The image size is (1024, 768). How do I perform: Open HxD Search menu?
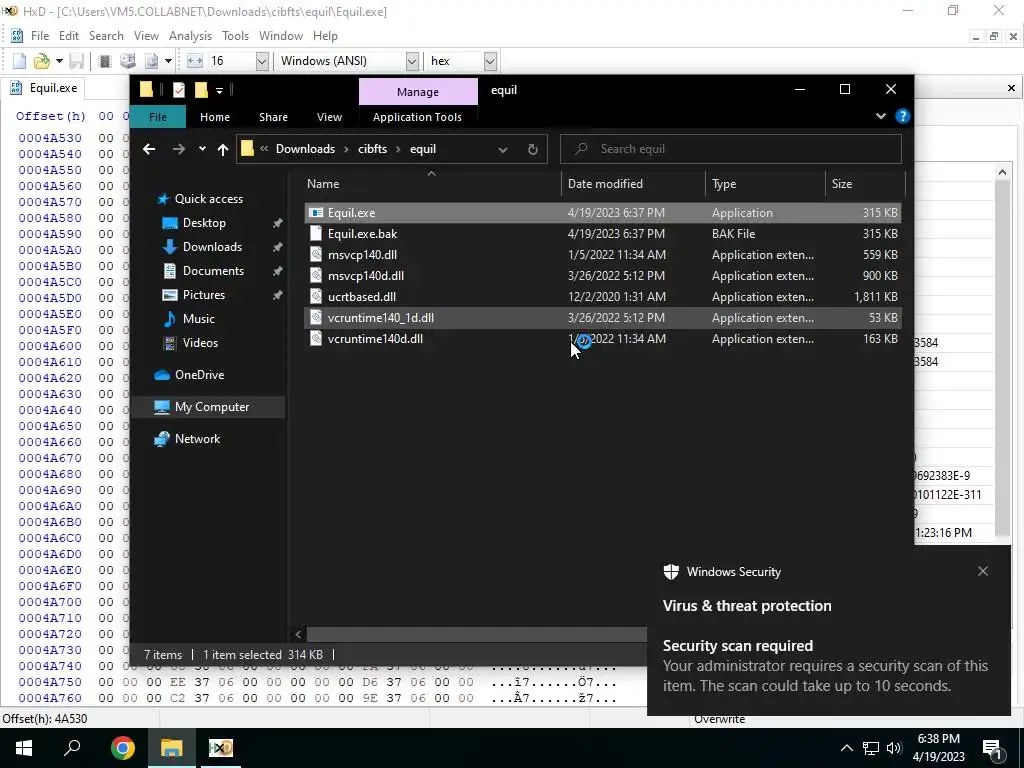106,36
